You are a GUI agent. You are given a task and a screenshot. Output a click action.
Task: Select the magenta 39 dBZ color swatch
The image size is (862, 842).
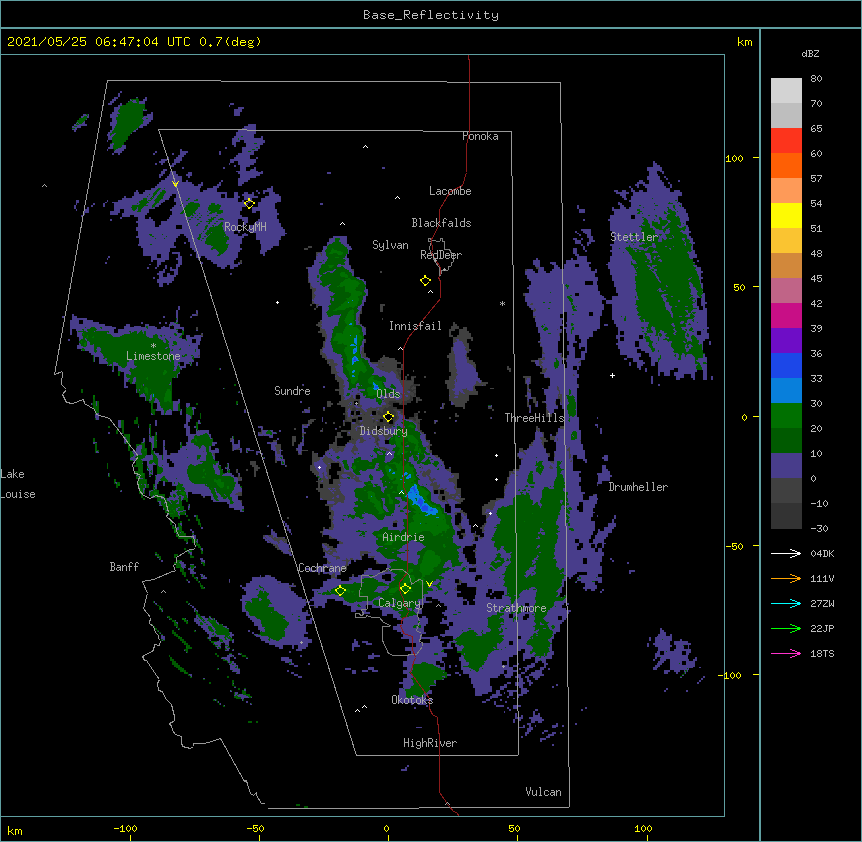(786, 315)
